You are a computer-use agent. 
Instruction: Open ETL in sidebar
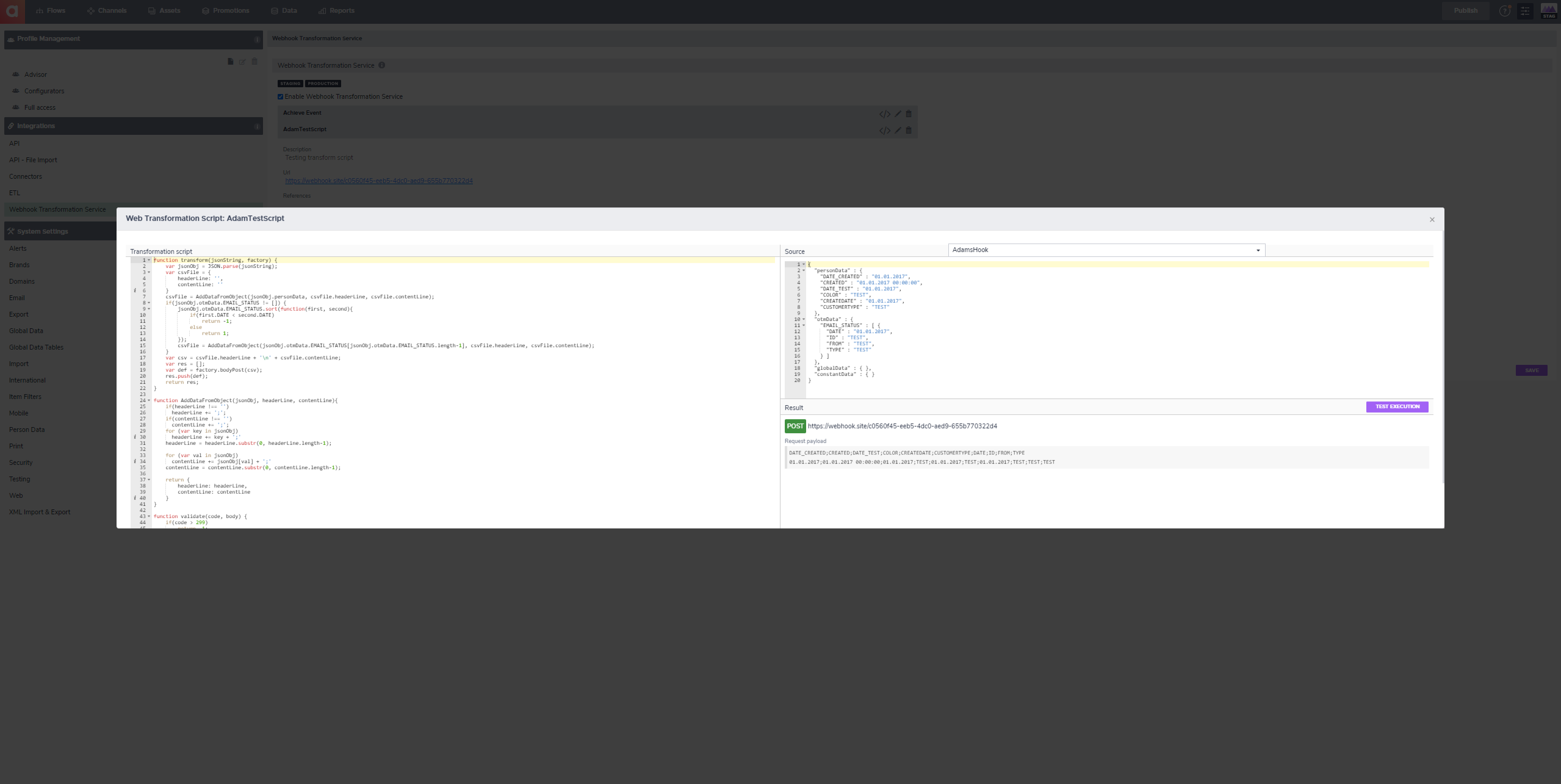(x=15, y=193)
